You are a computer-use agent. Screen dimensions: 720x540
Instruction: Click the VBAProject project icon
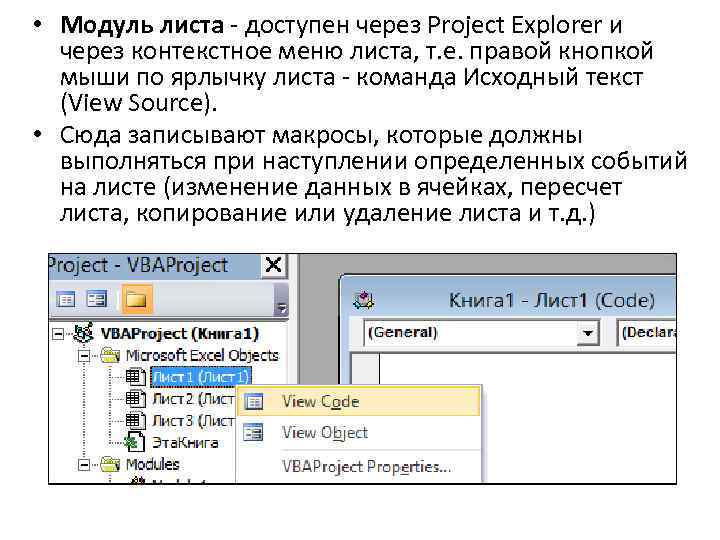coord(84,333)
